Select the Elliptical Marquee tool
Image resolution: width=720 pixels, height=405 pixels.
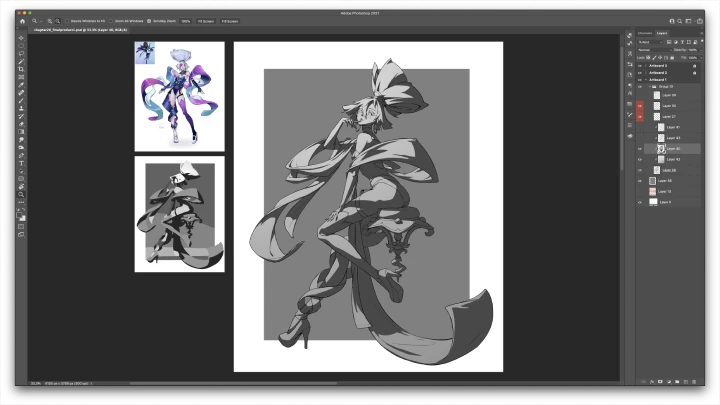pos(21,45)
